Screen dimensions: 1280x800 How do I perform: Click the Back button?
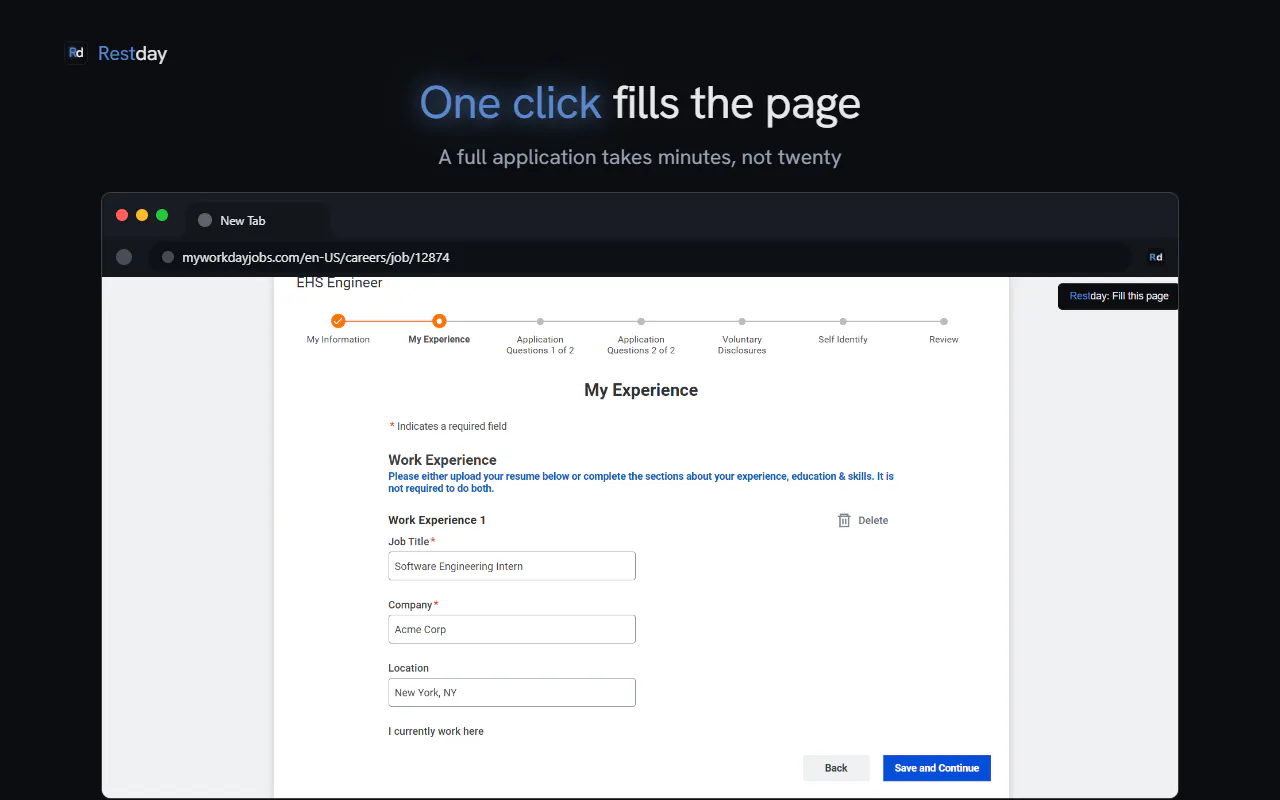coord(836,768)
